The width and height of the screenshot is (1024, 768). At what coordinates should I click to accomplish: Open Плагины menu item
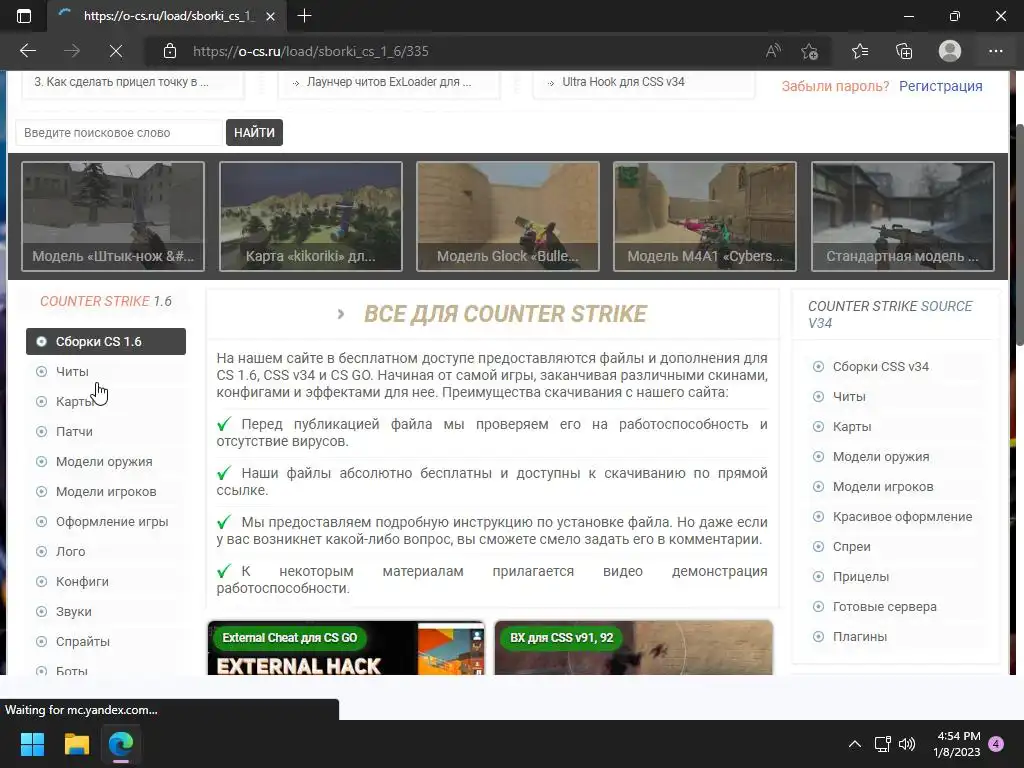point(859,637)
